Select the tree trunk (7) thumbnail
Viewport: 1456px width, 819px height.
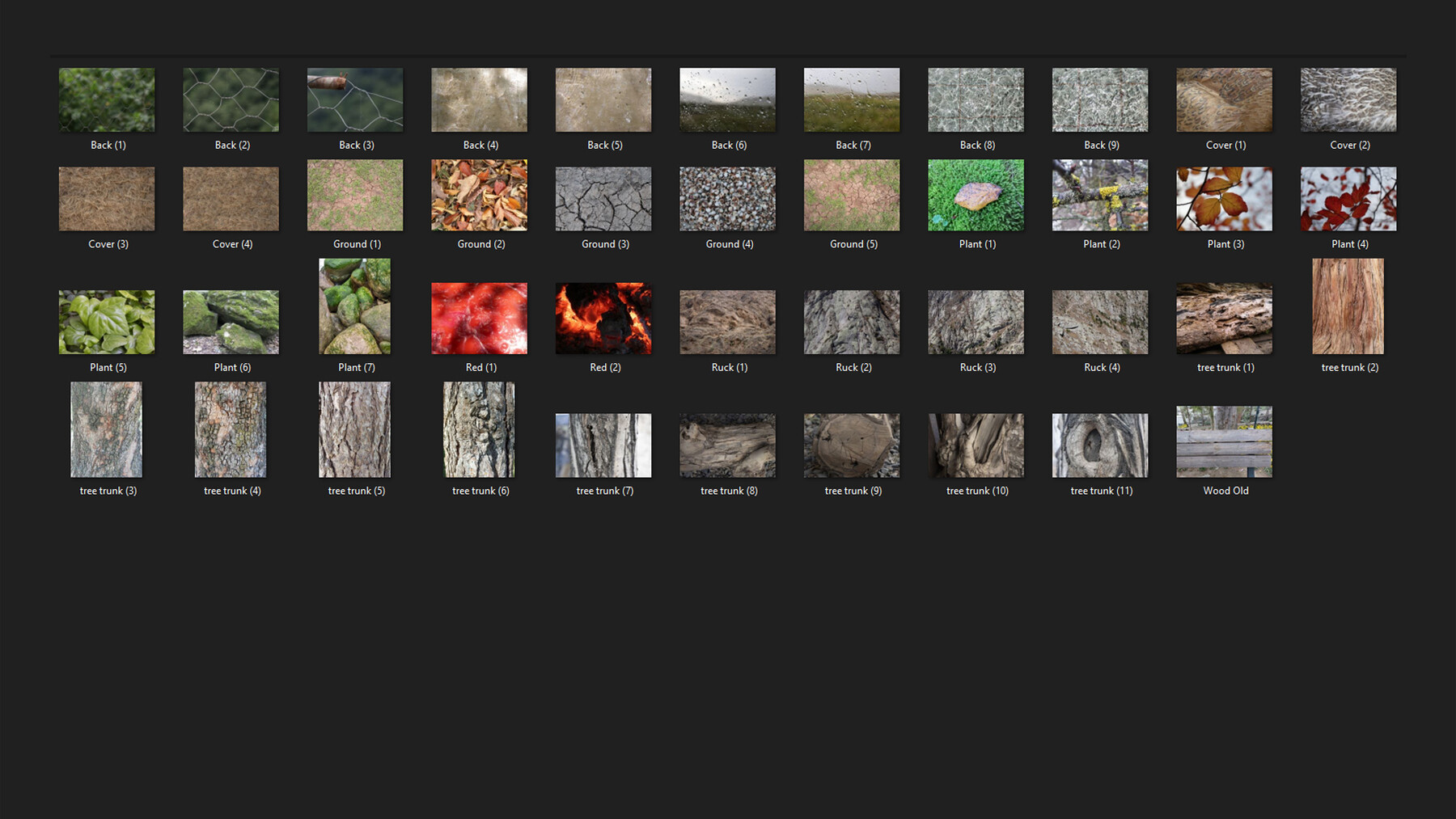603,445
